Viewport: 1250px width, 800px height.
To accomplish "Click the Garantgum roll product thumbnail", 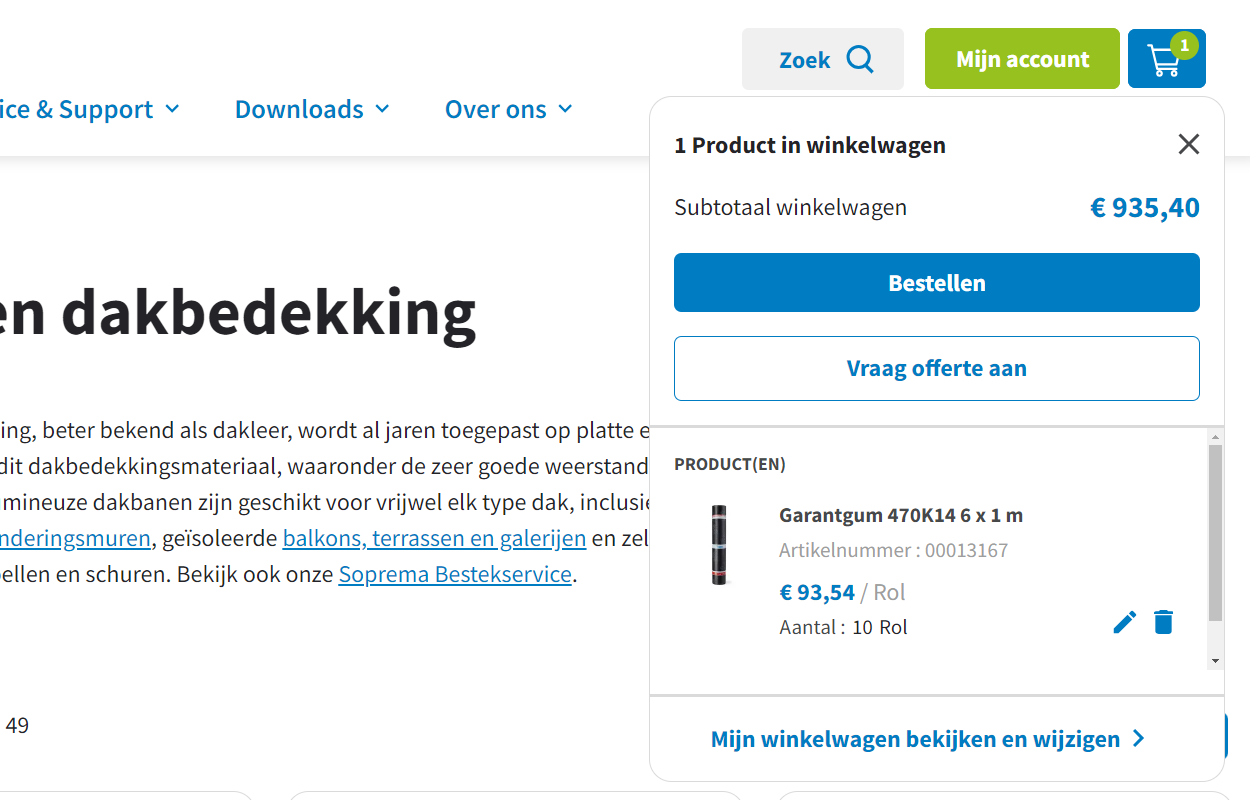I will 718,545.
